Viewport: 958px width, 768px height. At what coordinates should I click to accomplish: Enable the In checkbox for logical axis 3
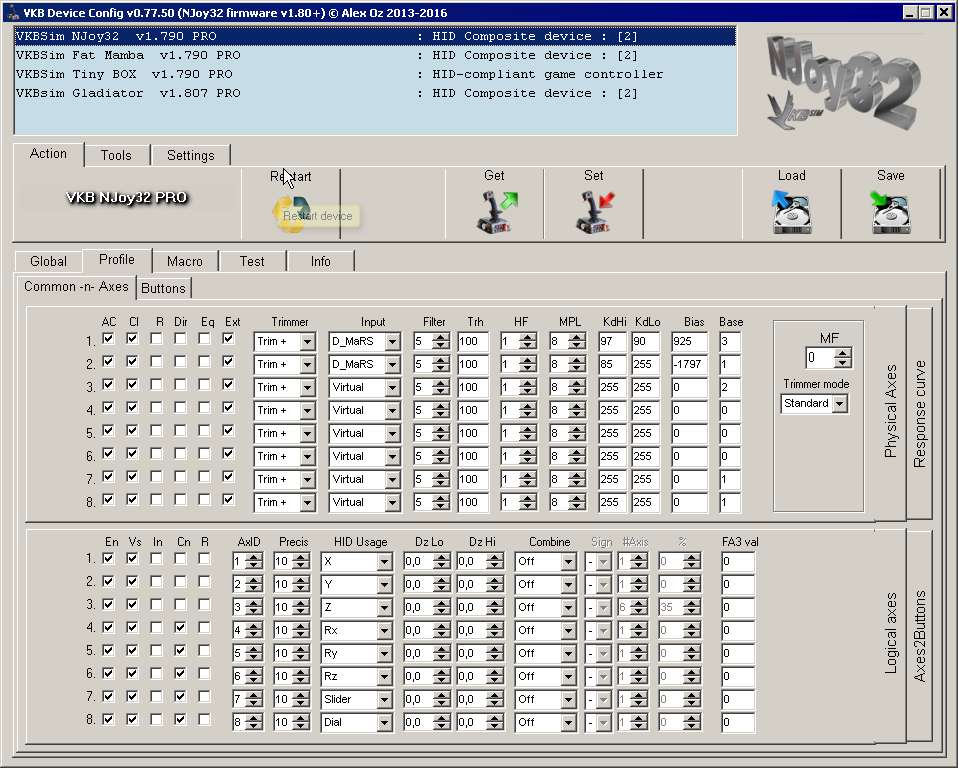(x=156, y=604)
